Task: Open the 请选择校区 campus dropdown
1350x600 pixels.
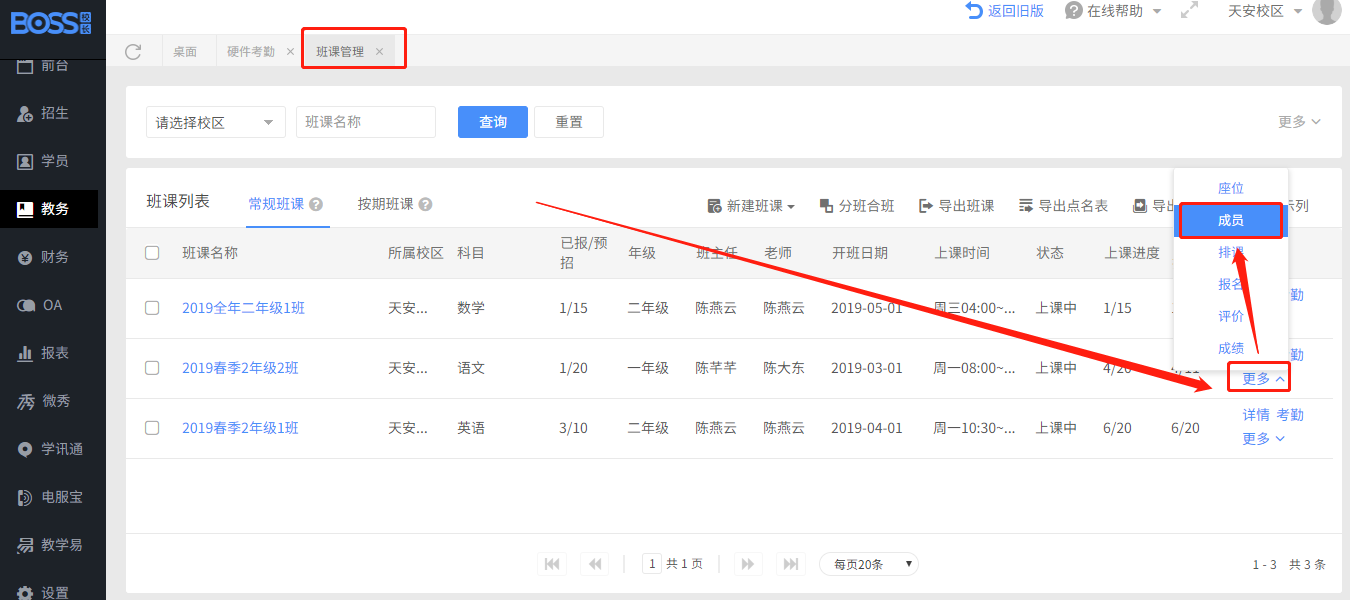Action: click(215, 122)
